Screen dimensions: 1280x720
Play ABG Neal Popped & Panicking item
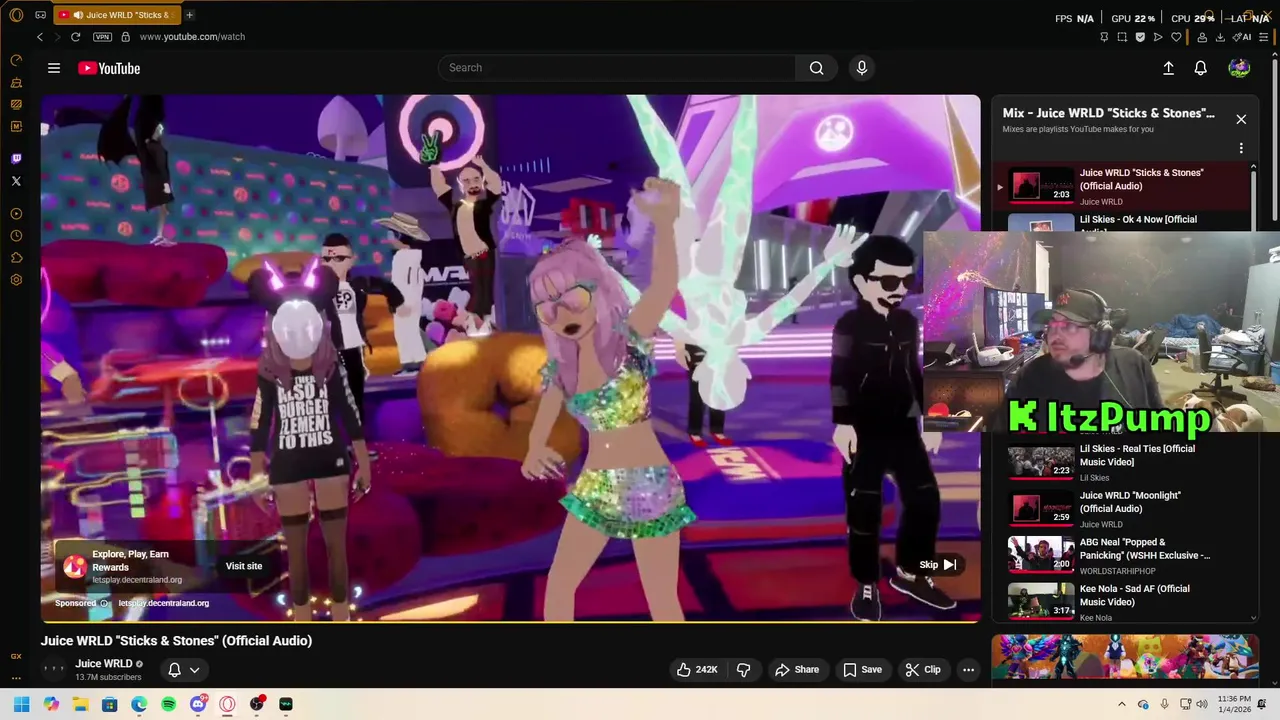(1120, 556)
